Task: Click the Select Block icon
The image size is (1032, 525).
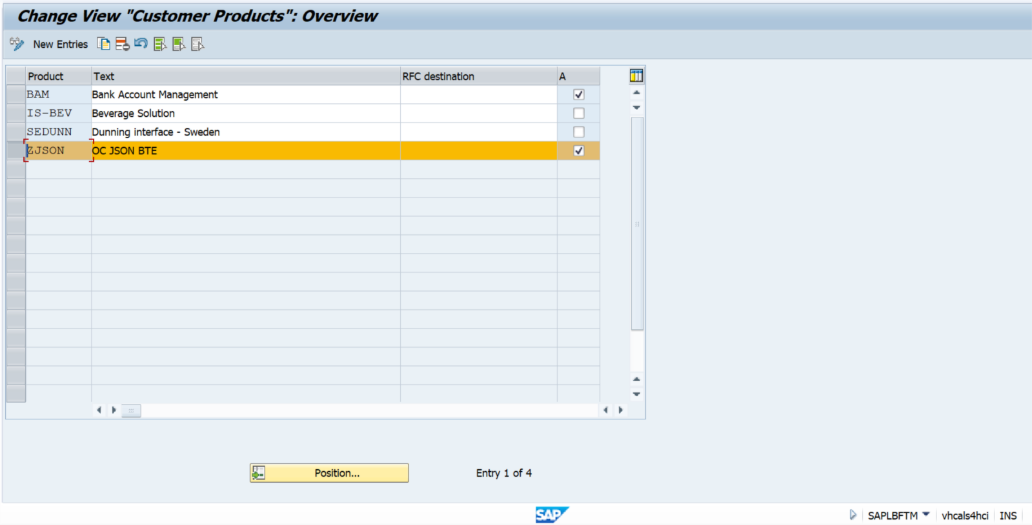Action: tap(178, 44)
